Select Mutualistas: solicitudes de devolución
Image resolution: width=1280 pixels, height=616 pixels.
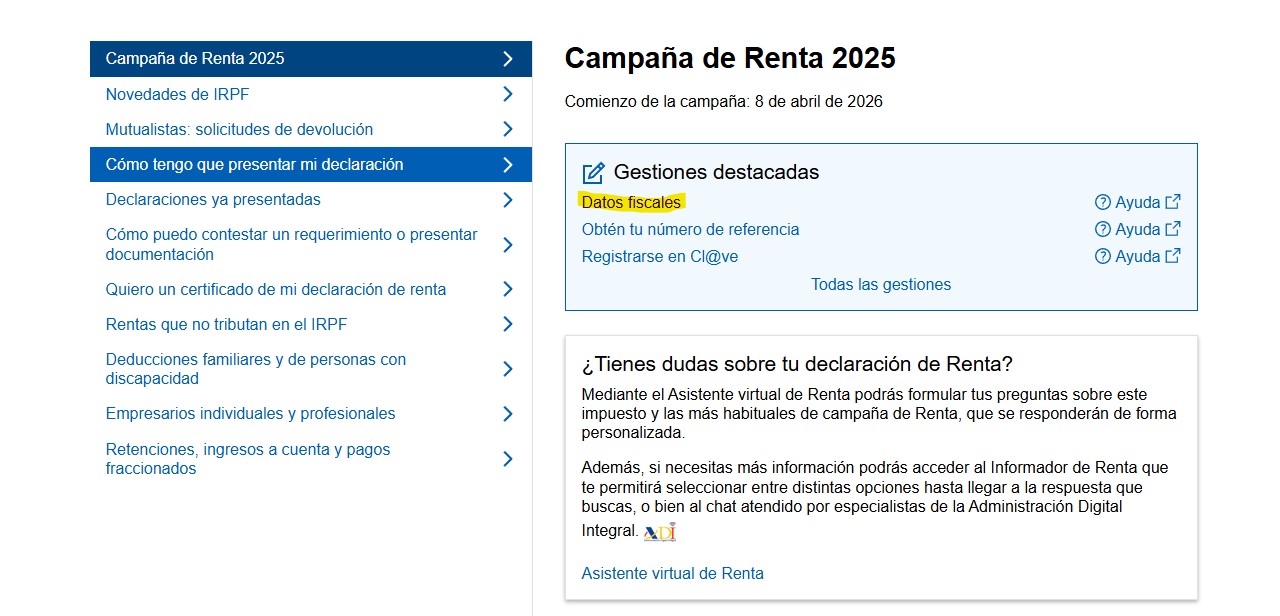coord(311,129)
